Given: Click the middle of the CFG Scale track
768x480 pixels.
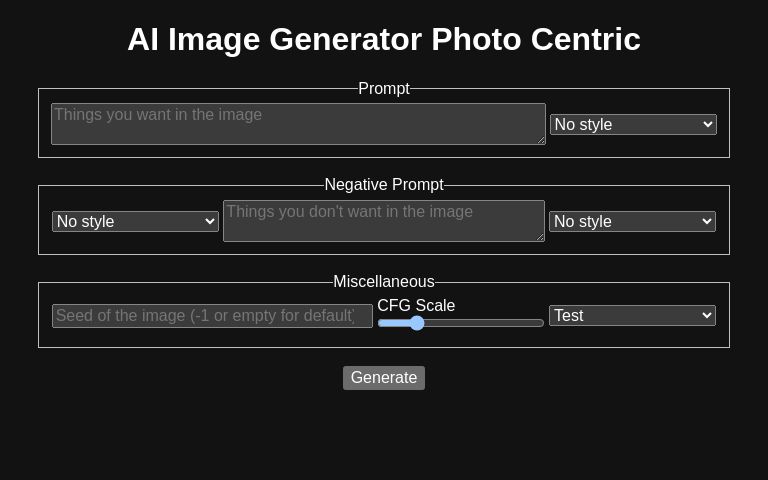Looking at the screenshot, I should point(461,323).
